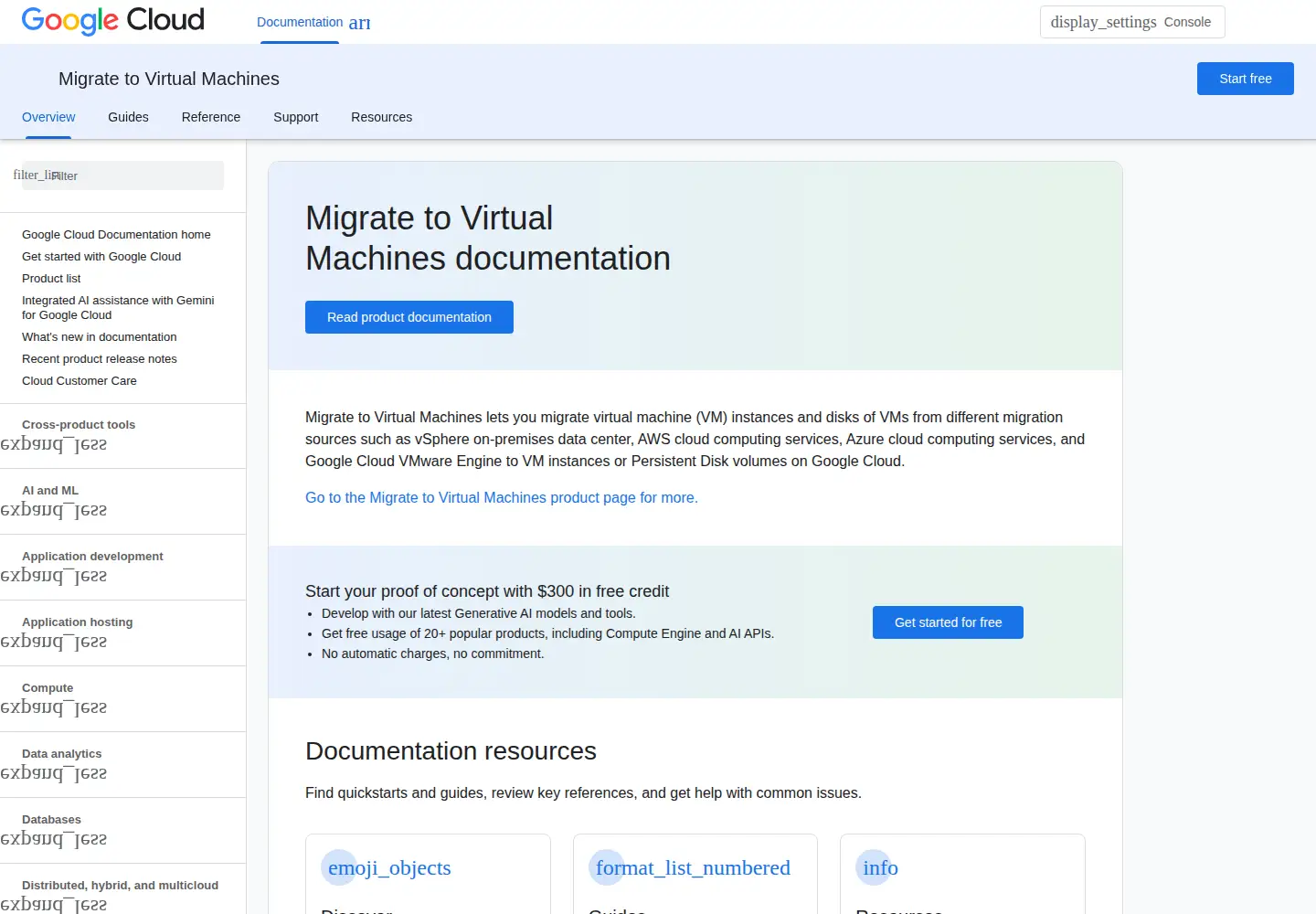Click the emoji_objects Discover card icon
This screenshot has height=914, width=1316.
pos(389,867)
